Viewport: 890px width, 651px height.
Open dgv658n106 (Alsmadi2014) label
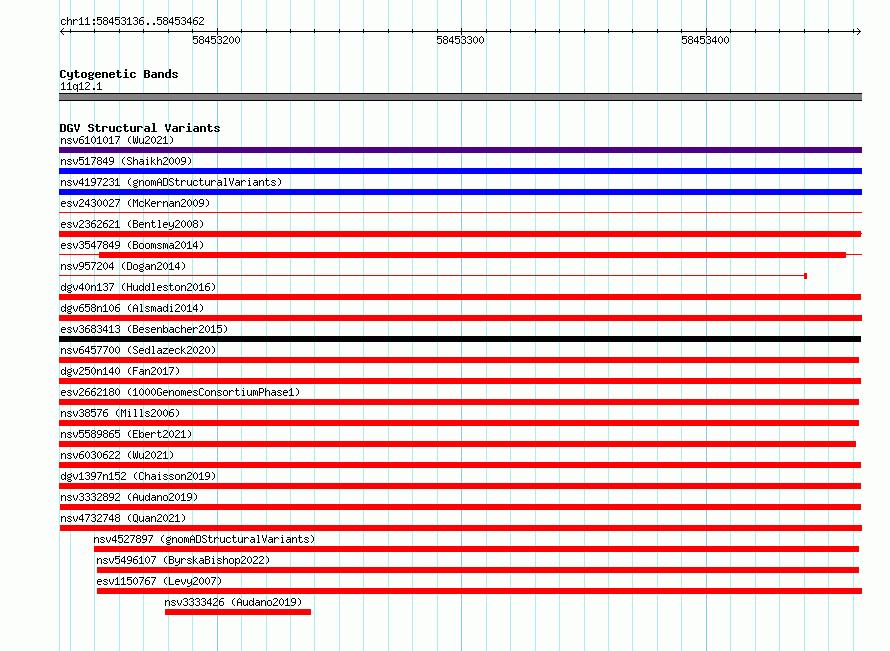(132, 308)
